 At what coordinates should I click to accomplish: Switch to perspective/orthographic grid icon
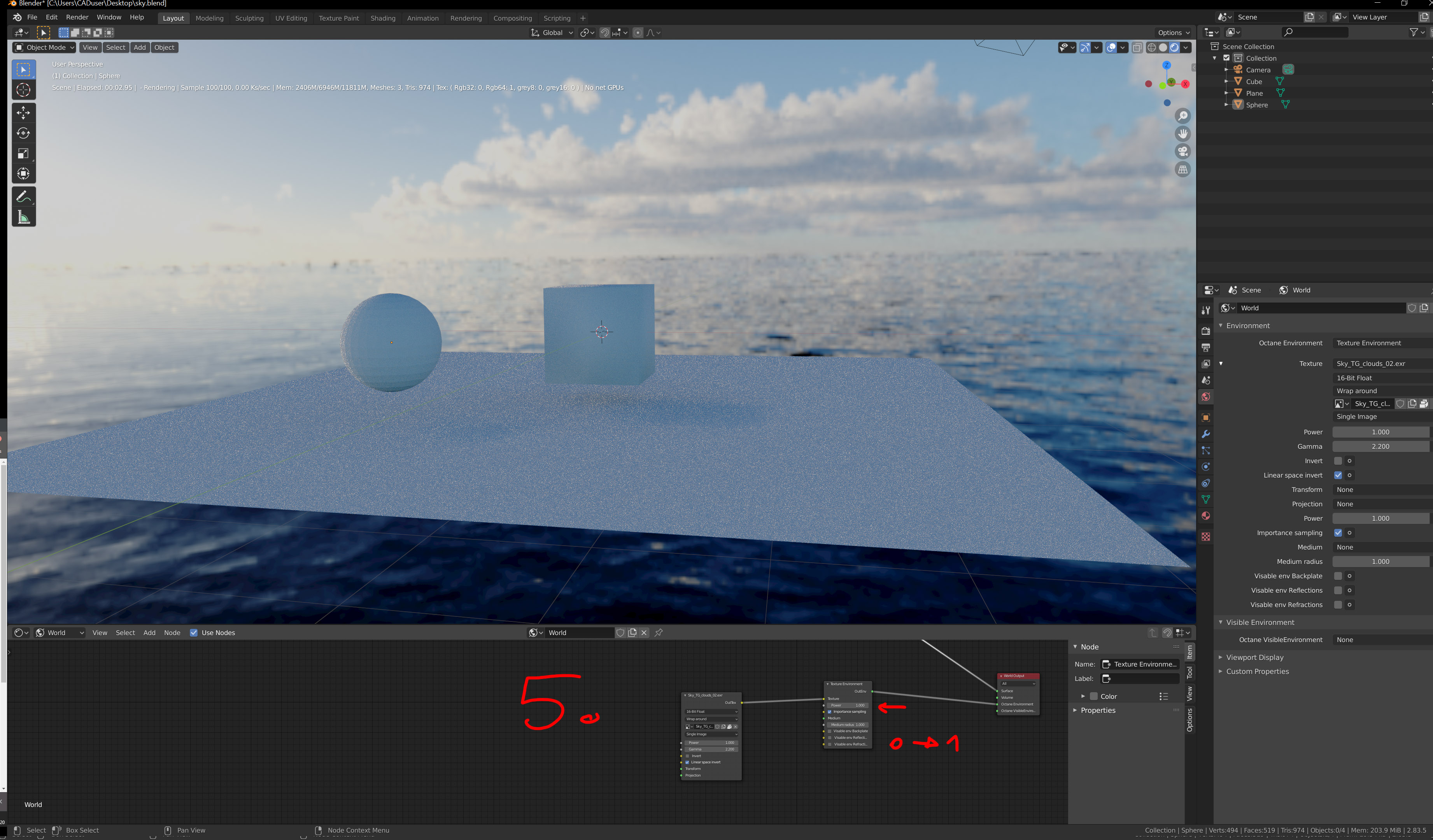coord(1183,170)
